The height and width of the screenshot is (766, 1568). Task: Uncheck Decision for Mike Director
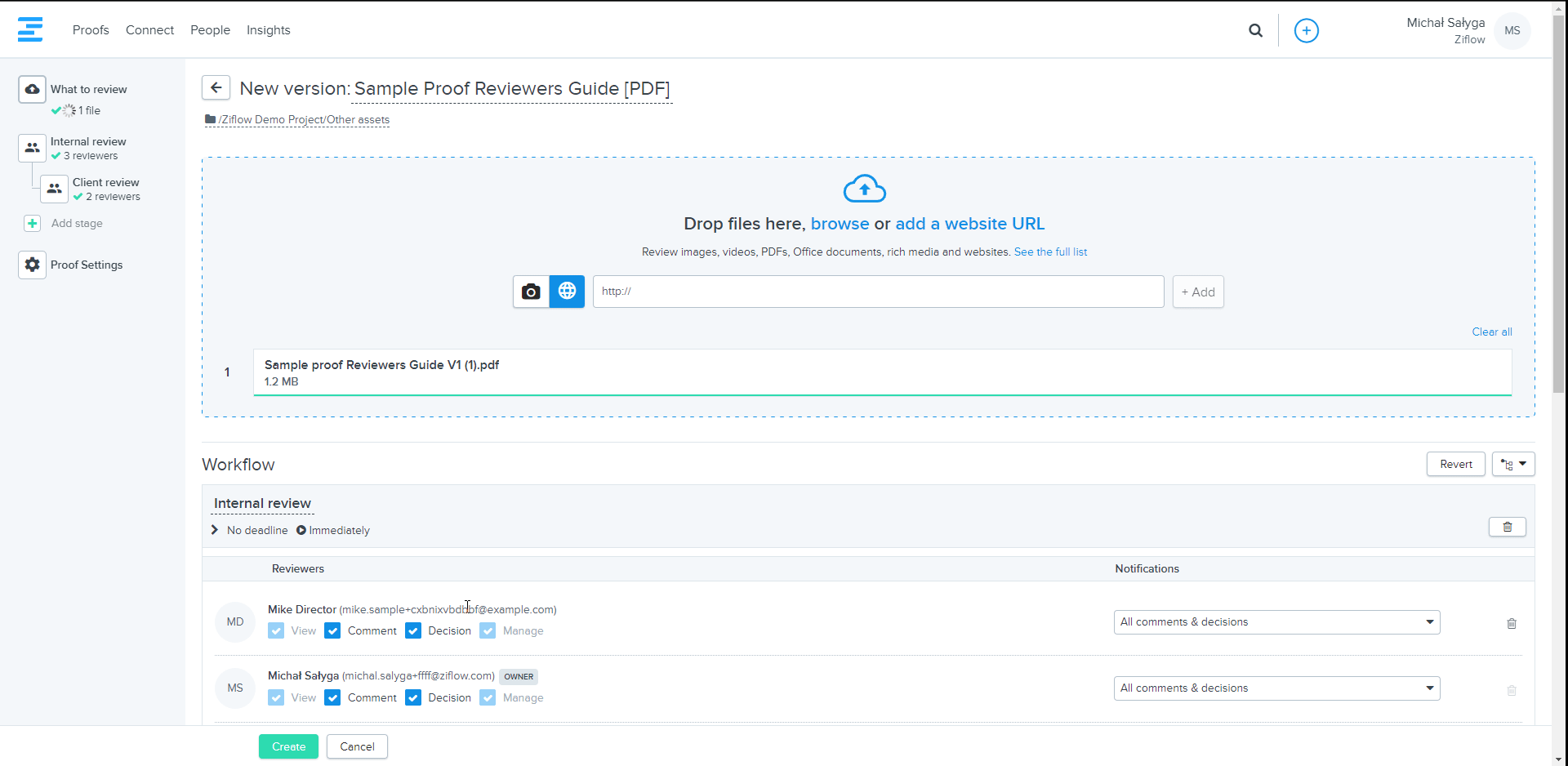pos(413,631)
